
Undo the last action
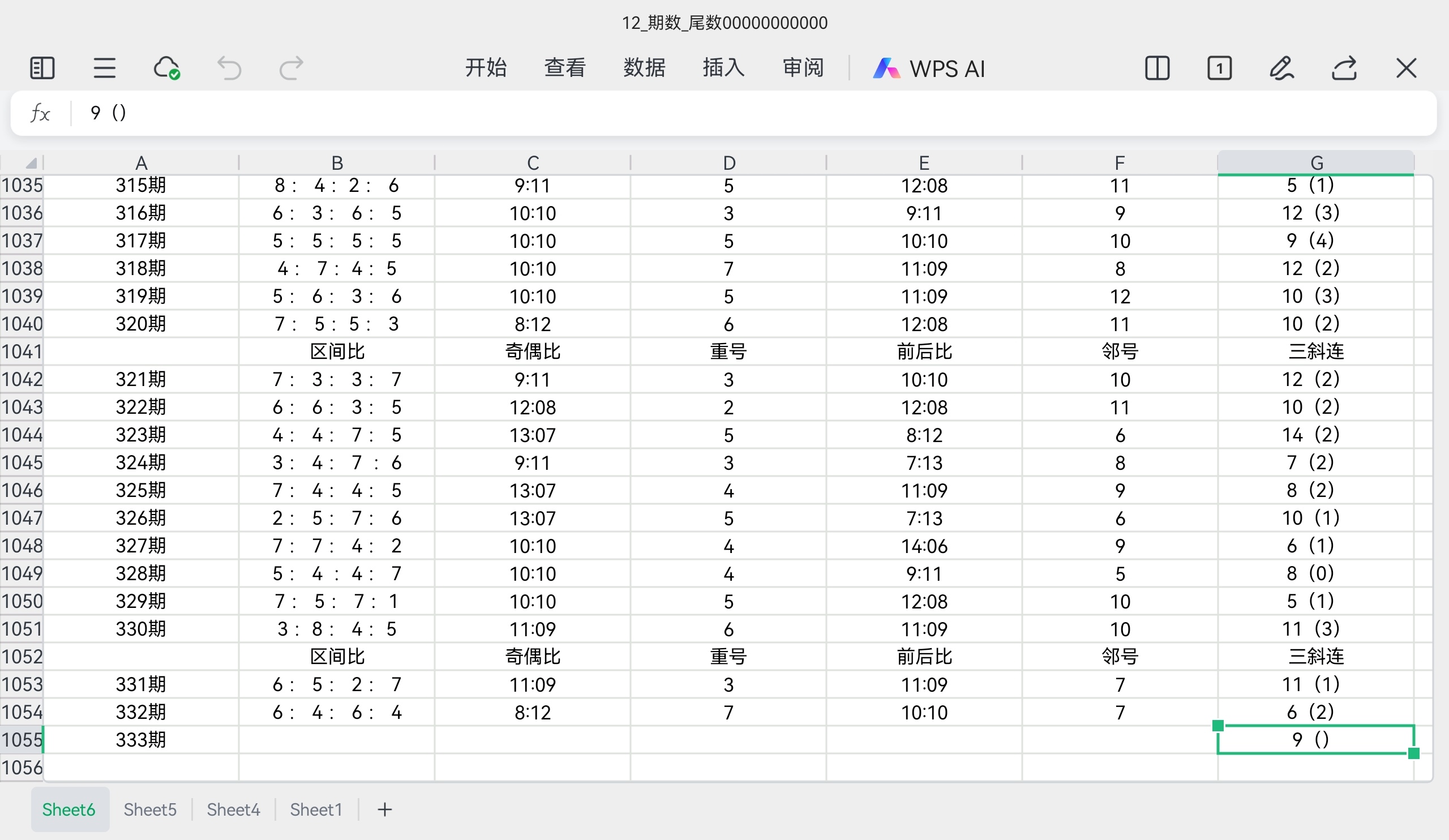point(229,68)
